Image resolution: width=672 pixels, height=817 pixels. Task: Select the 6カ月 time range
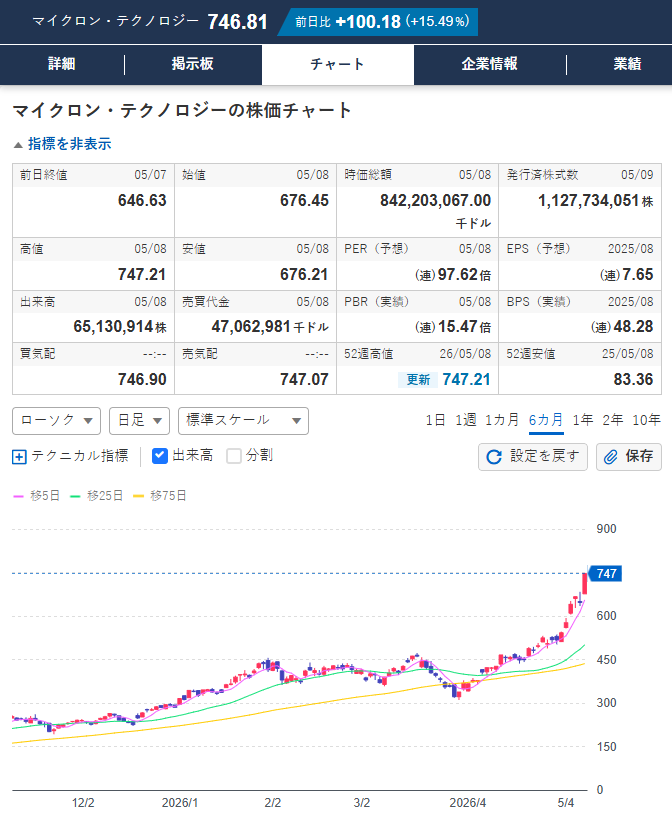click(x=546, y=420)
